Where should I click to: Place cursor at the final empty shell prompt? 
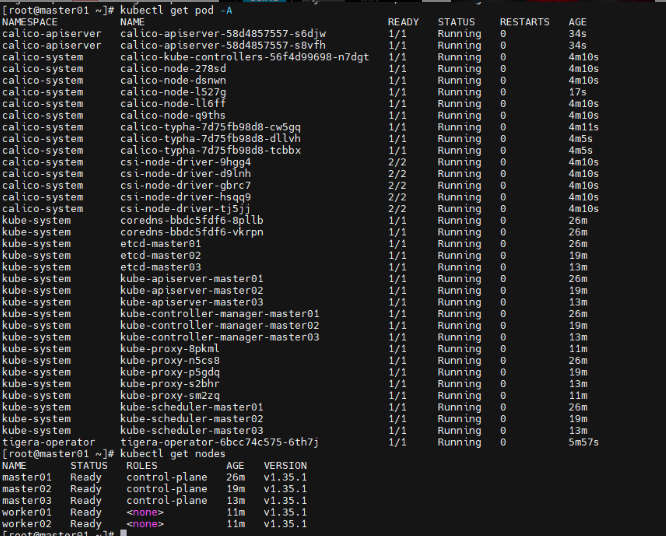click(123, 534)
